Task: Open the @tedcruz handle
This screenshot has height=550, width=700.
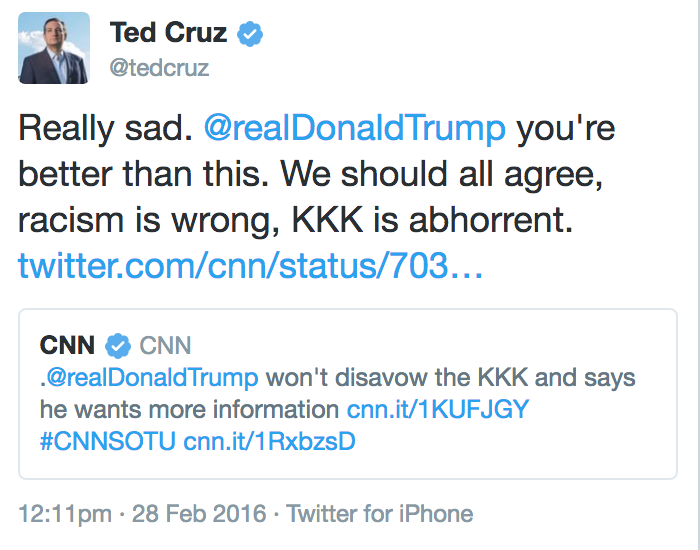Action: pyautogui.click(x=159, y=68)
